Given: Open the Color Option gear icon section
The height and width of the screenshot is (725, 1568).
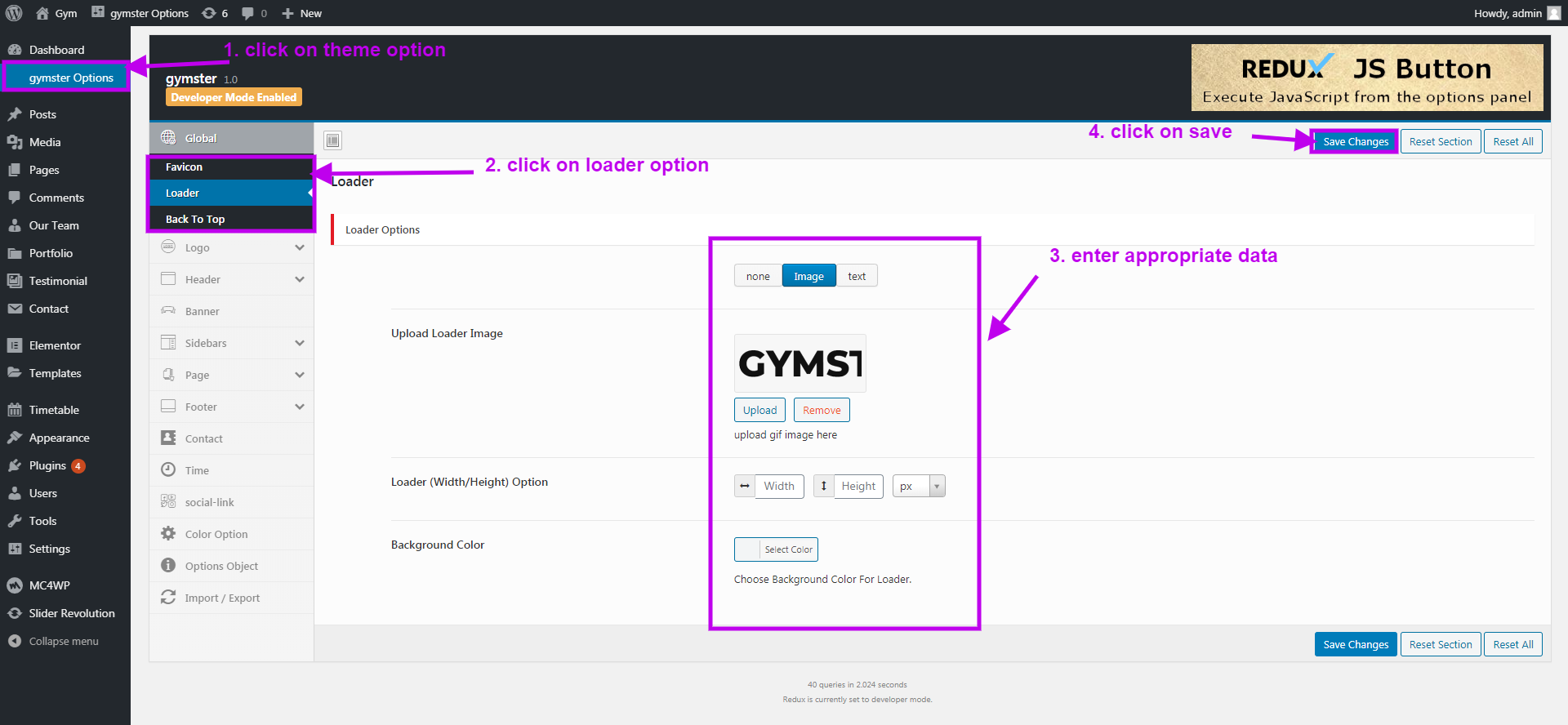Looking at the screenshot, I should click(x=168, y=534).
